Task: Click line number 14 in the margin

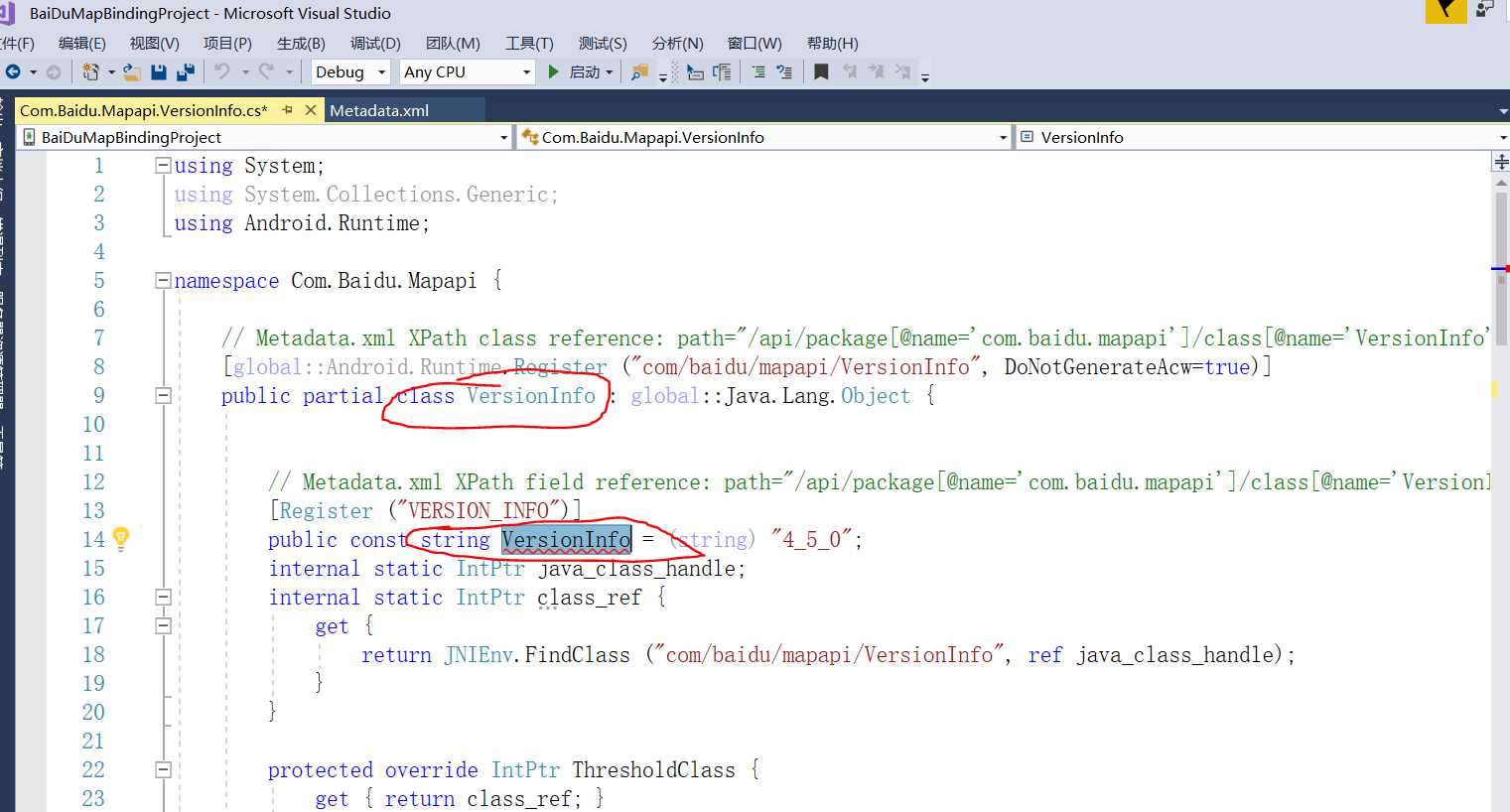Action: [93, 539]
